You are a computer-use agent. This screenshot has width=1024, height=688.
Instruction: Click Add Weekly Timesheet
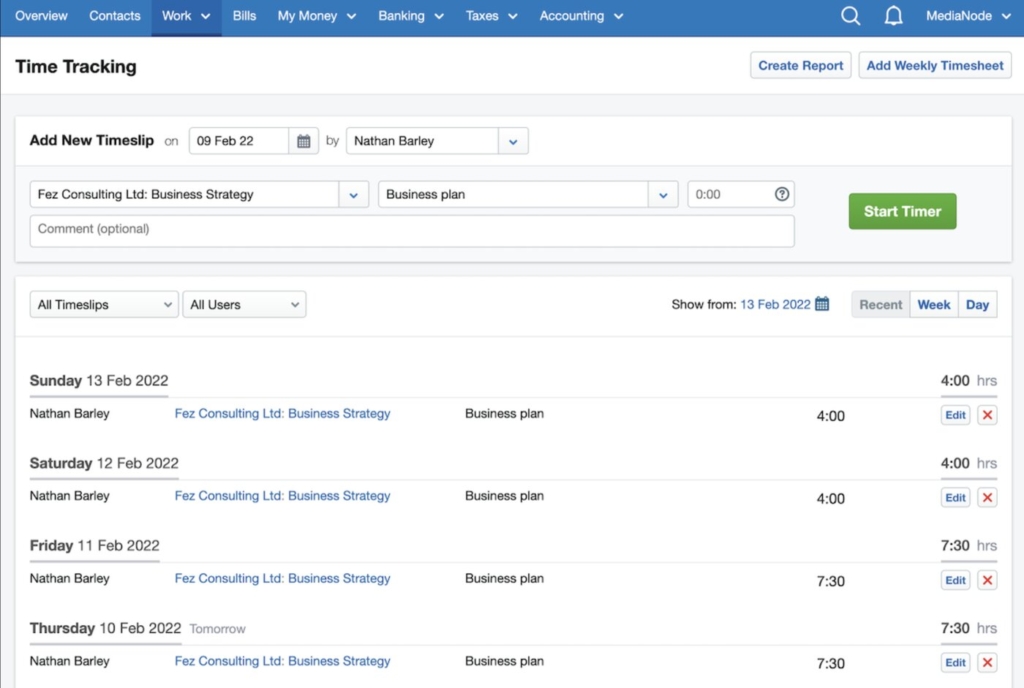tap(934, 65)
